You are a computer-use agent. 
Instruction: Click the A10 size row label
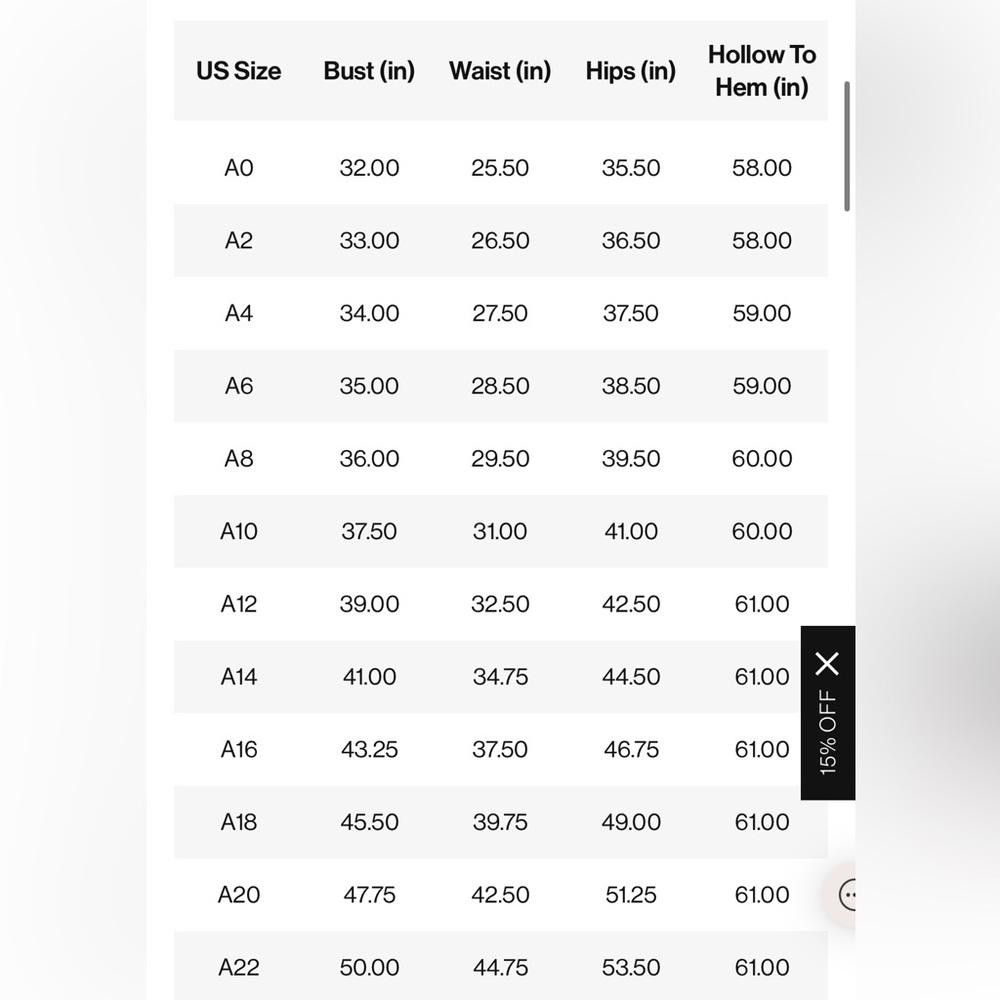coord(239,531)
